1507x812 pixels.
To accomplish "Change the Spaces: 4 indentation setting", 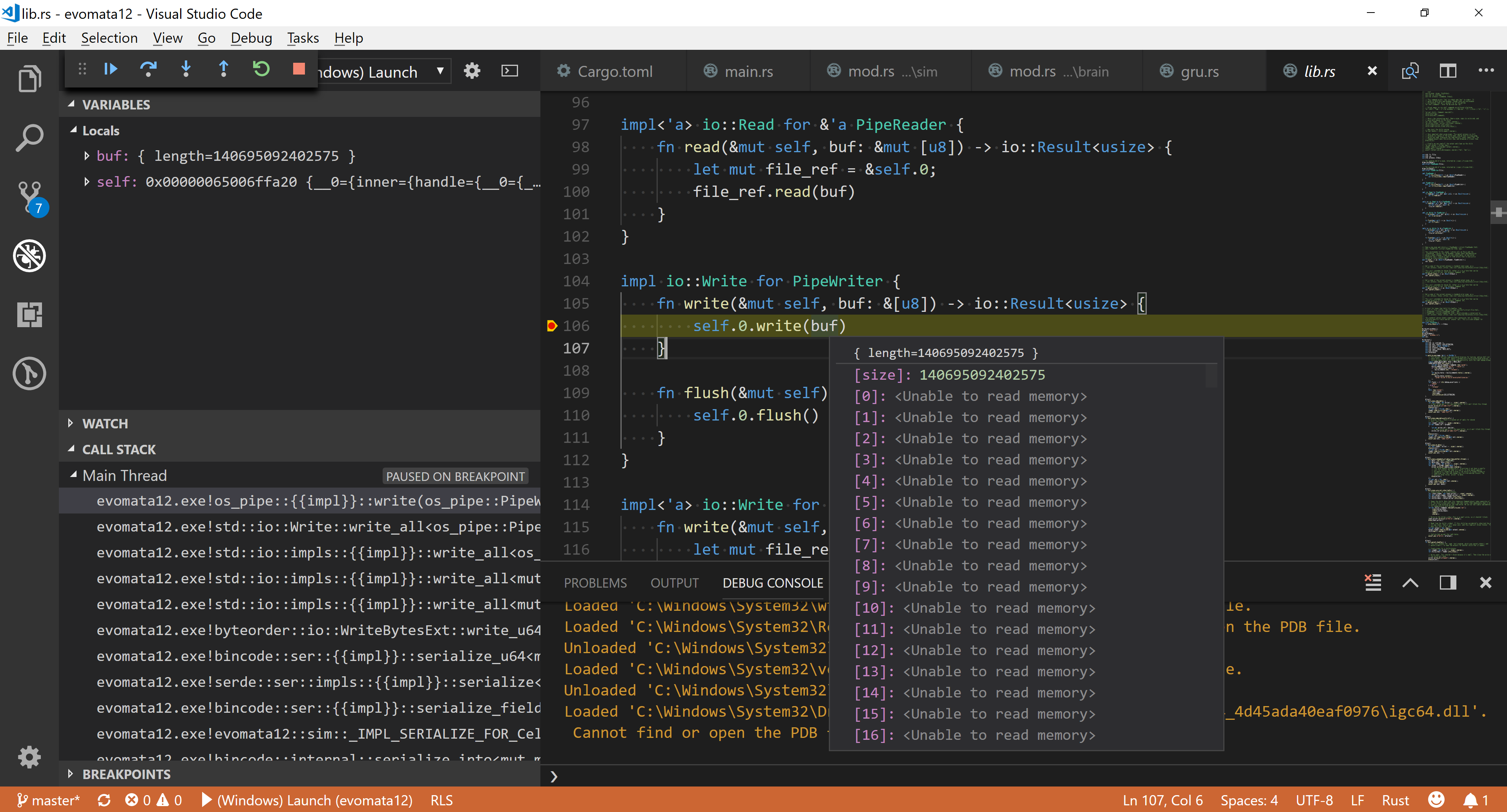I will click(x=1249, y=800).
